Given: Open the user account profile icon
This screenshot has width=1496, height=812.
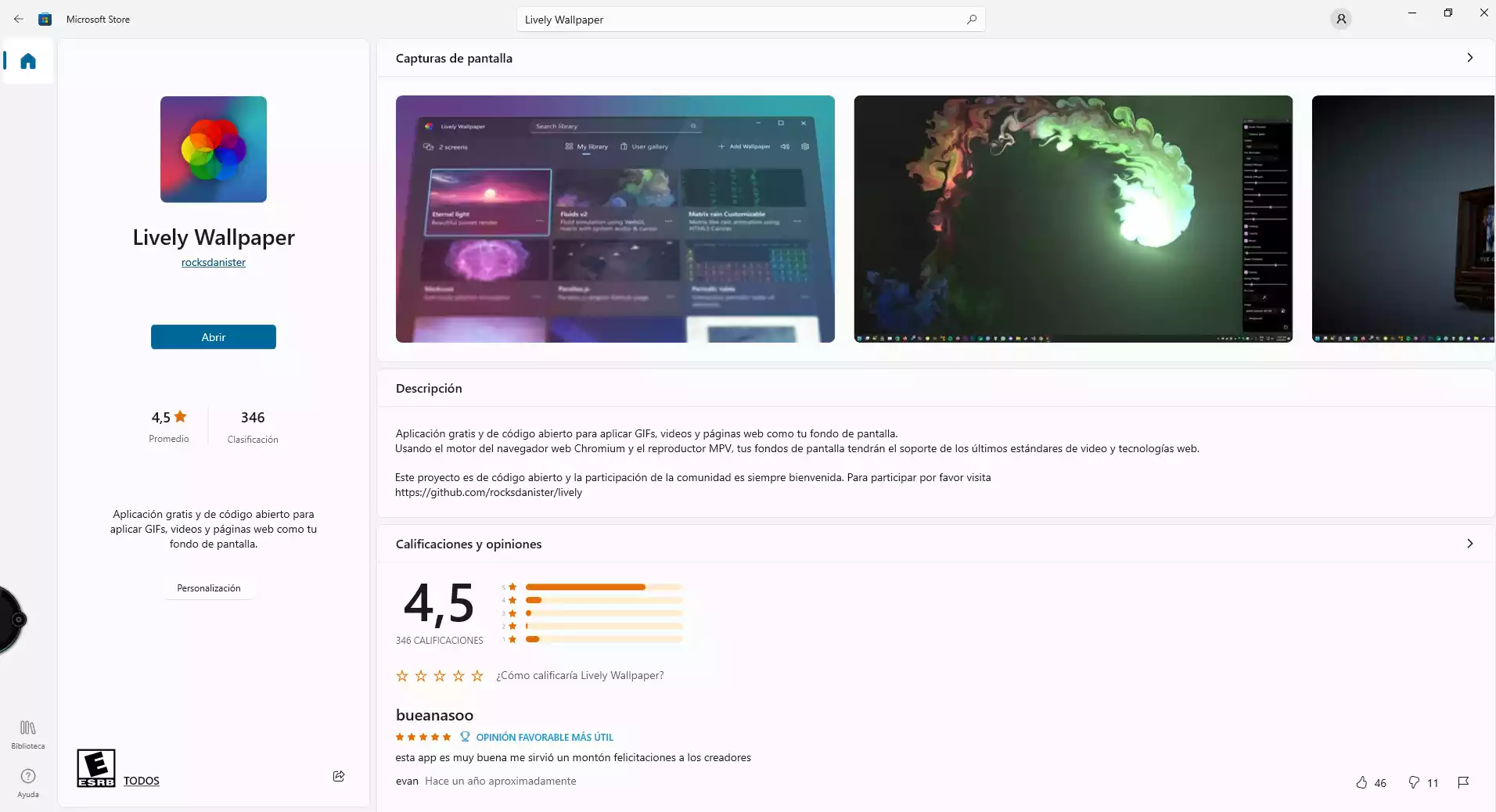Looking at the screenshot, I should [x=1341, y=19].
